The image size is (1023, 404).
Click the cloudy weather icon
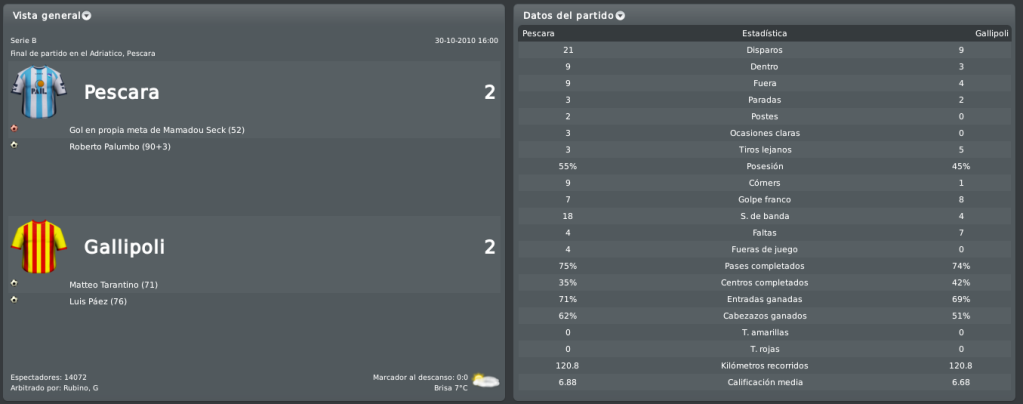[485, 381]
